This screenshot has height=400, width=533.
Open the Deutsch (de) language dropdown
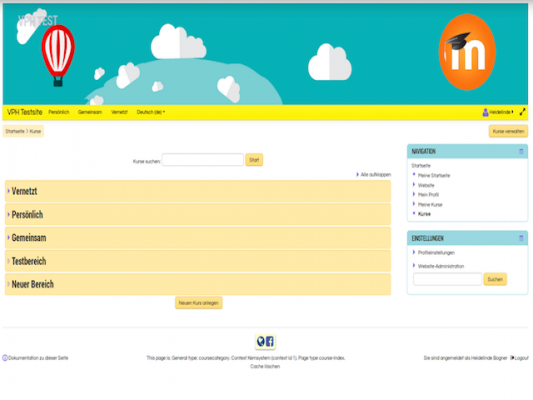coord(151,112)
